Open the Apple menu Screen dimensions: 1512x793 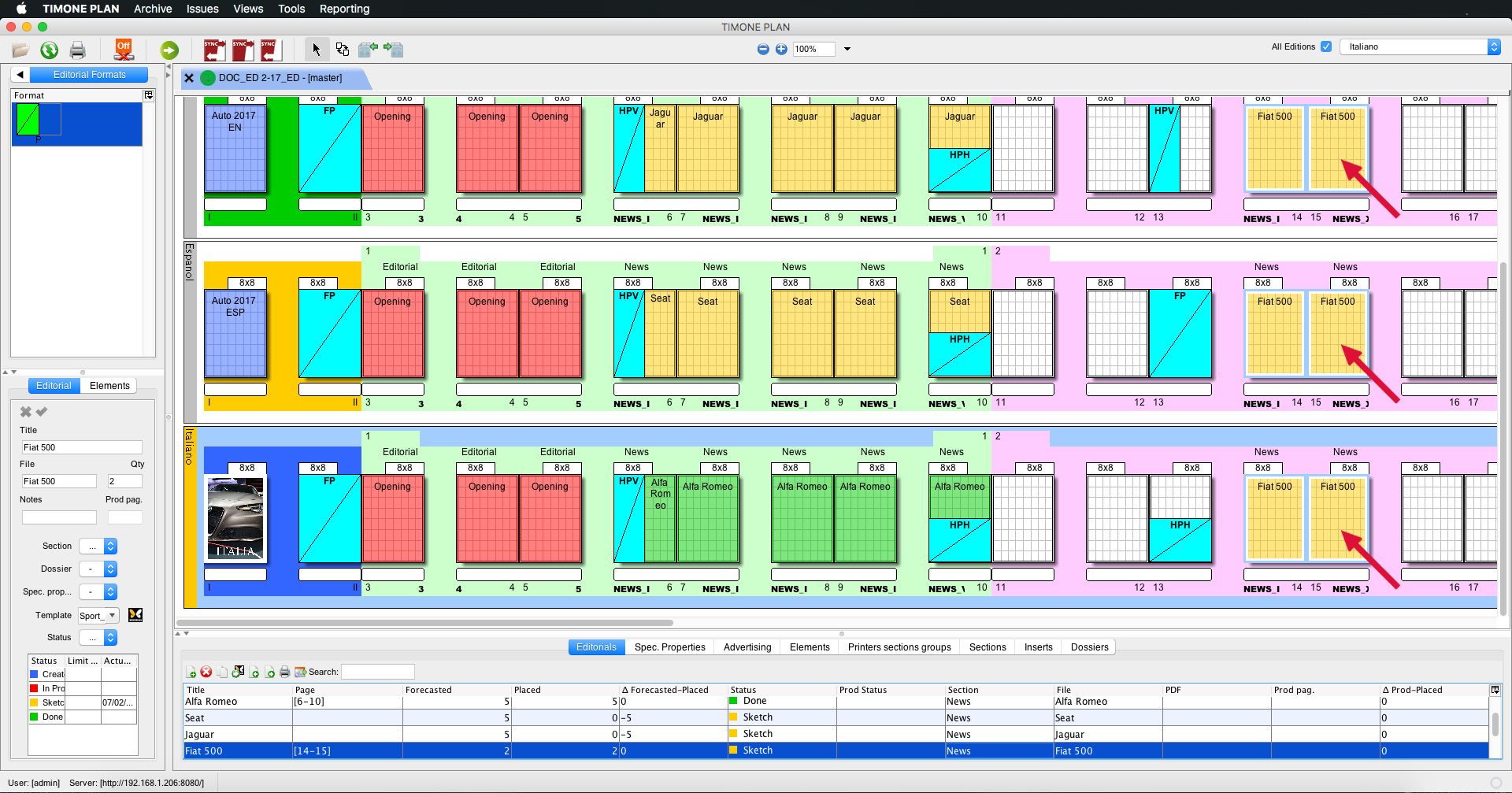(21, 9)
